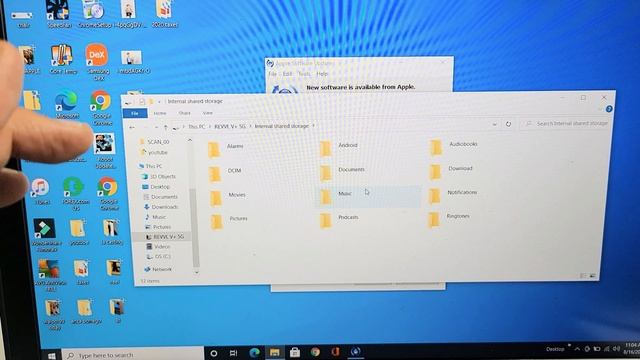Image resolution: width=640 pixels, height=360 pixels.
Task: Click the navigation pane scroll up arrow
Action: 190,140
